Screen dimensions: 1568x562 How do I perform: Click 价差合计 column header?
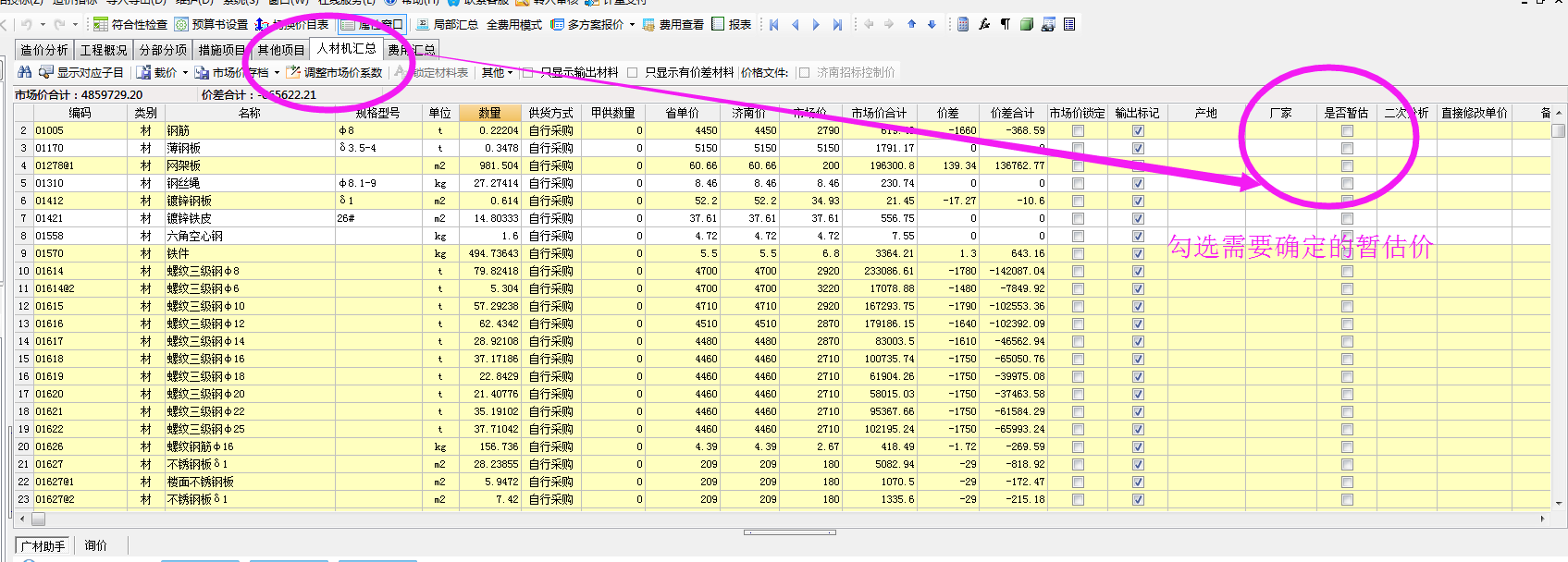(x=1012, y=113)
